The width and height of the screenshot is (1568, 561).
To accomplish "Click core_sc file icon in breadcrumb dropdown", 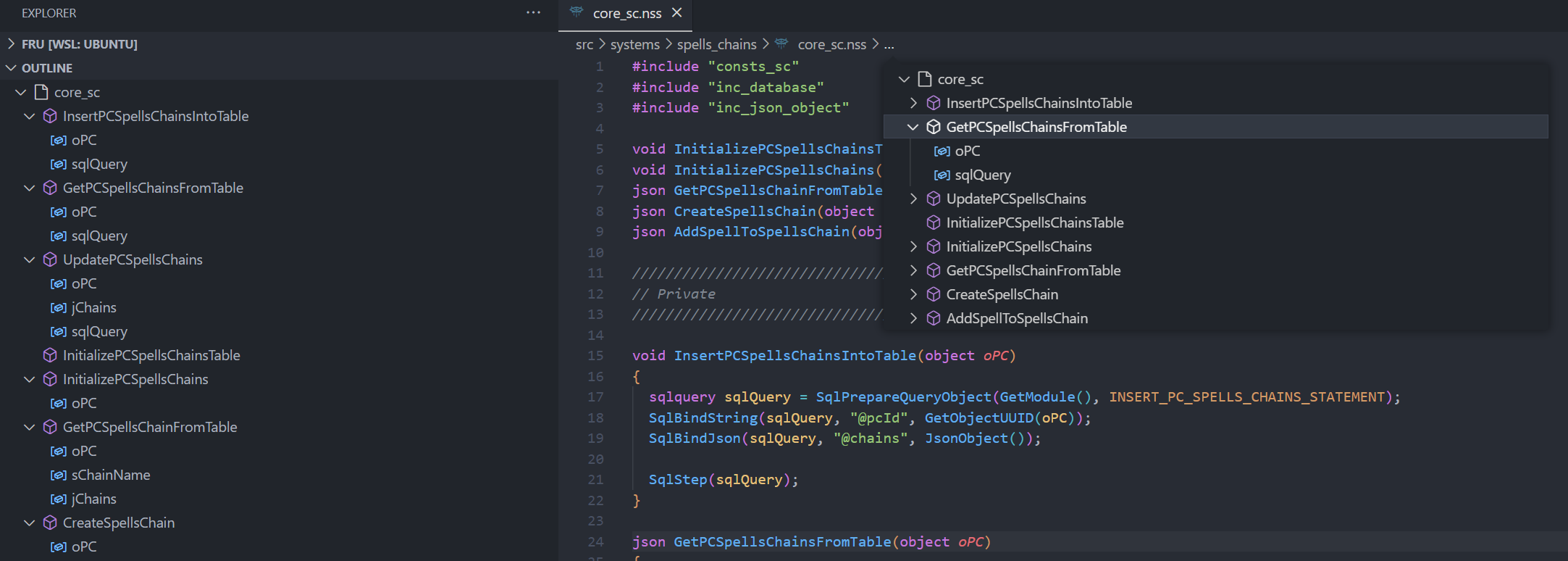I will 924,79.
